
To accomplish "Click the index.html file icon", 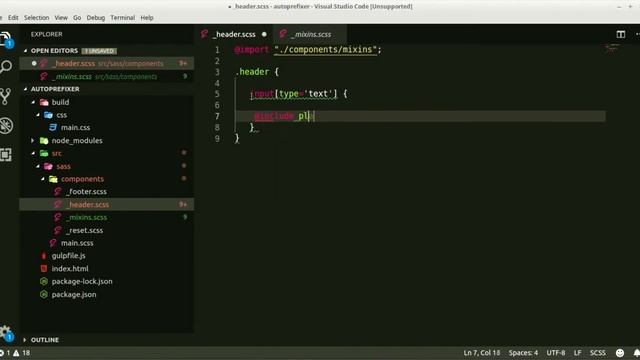I will (x=44, y=269).
